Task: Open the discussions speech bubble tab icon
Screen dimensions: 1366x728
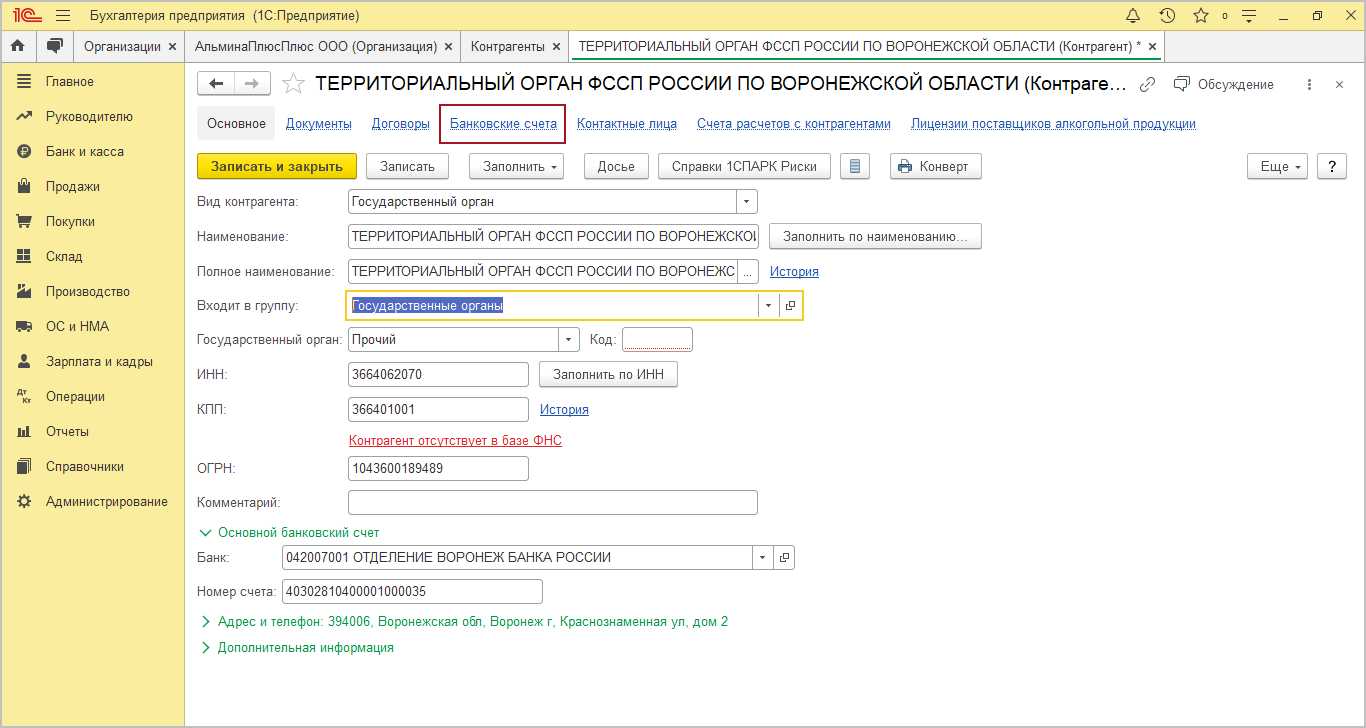Action: tap(54, 46)
